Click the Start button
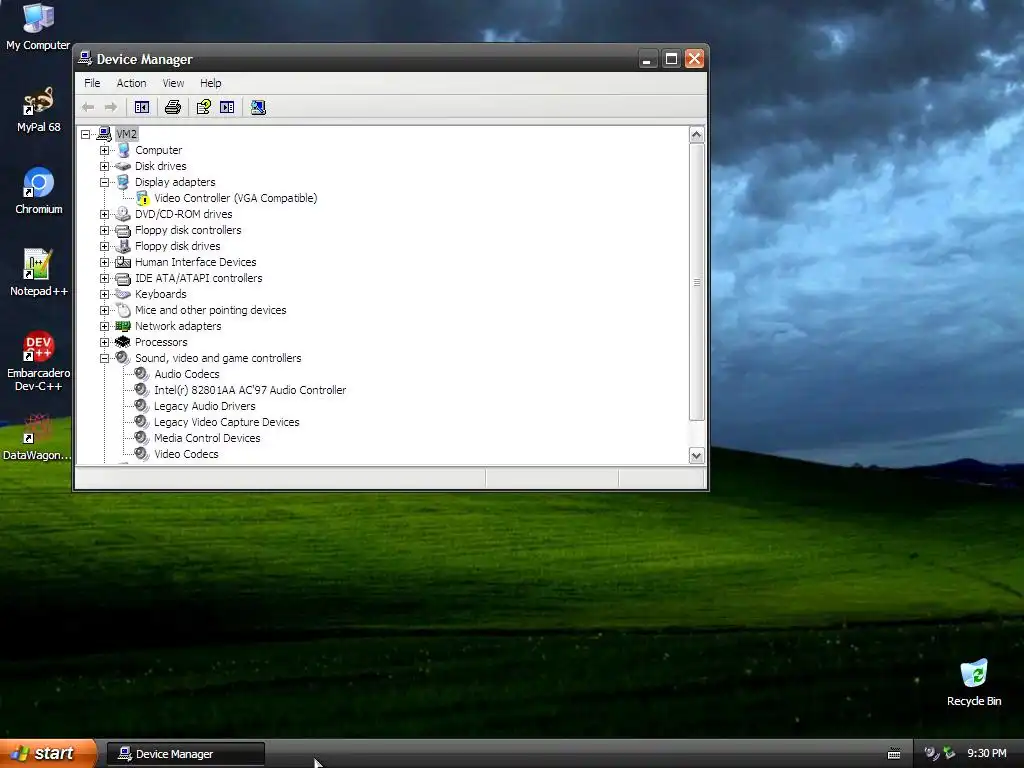 48,754
